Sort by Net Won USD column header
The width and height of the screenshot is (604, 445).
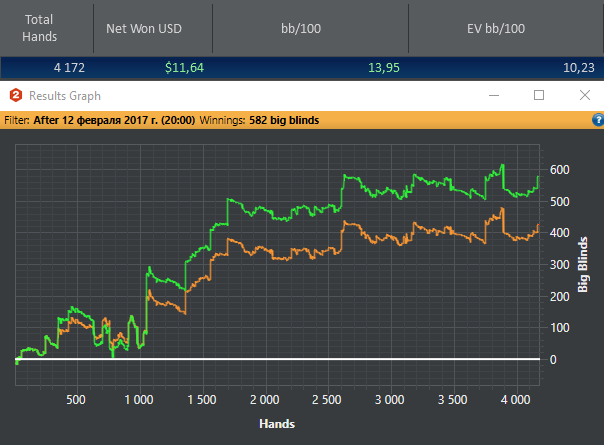pos(144,29)
